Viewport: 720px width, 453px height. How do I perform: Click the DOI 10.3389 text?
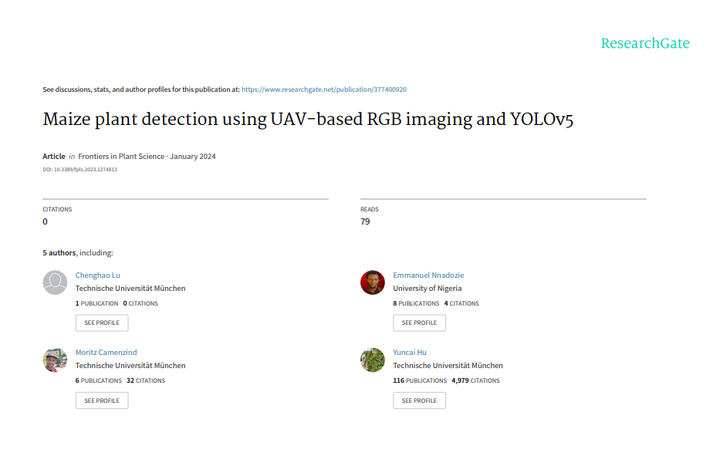(x=80, y=169)
